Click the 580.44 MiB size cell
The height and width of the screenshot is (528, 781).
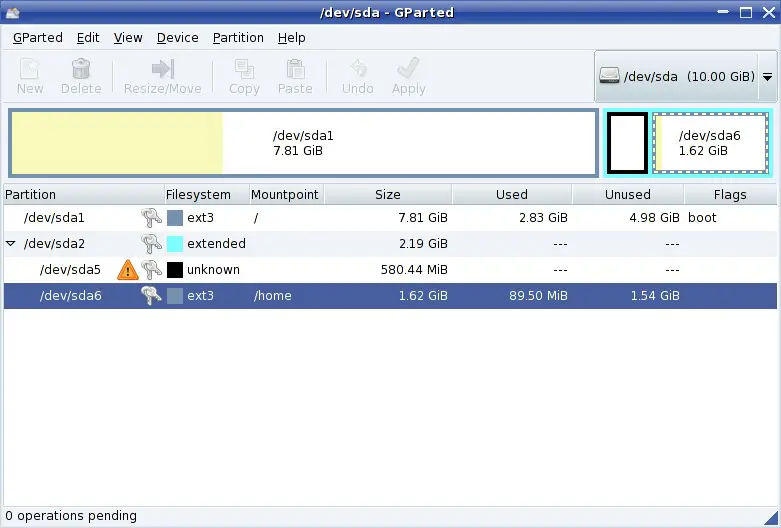414,269
